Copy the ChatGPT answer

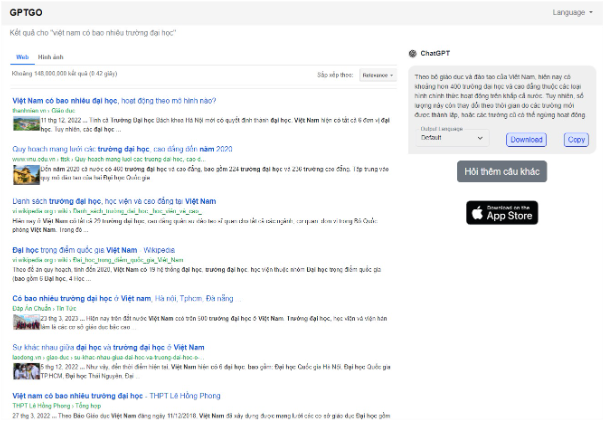(x=576, y=140)
